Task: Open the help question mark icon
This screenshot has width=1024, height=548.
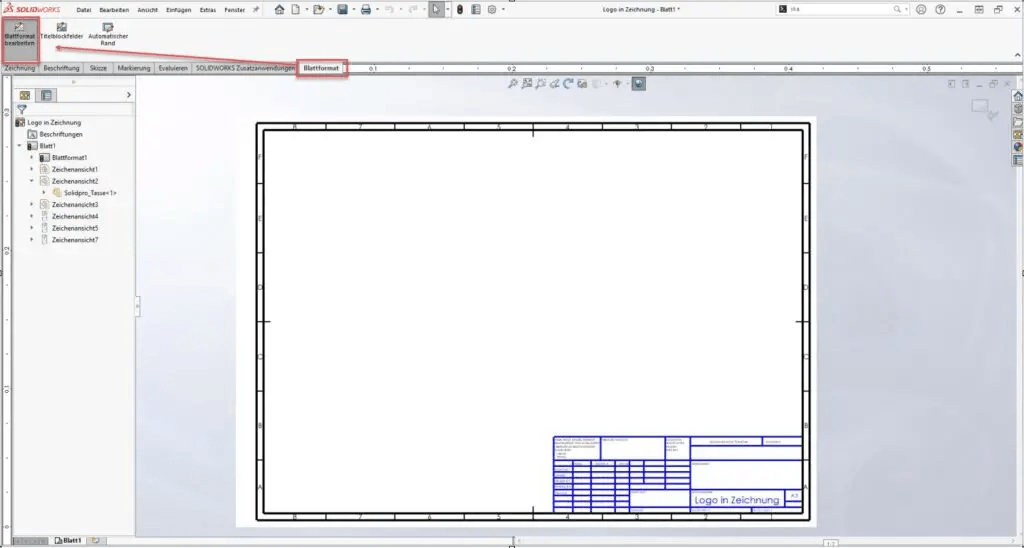Action: pyautogui.click(x=939, y=10)
